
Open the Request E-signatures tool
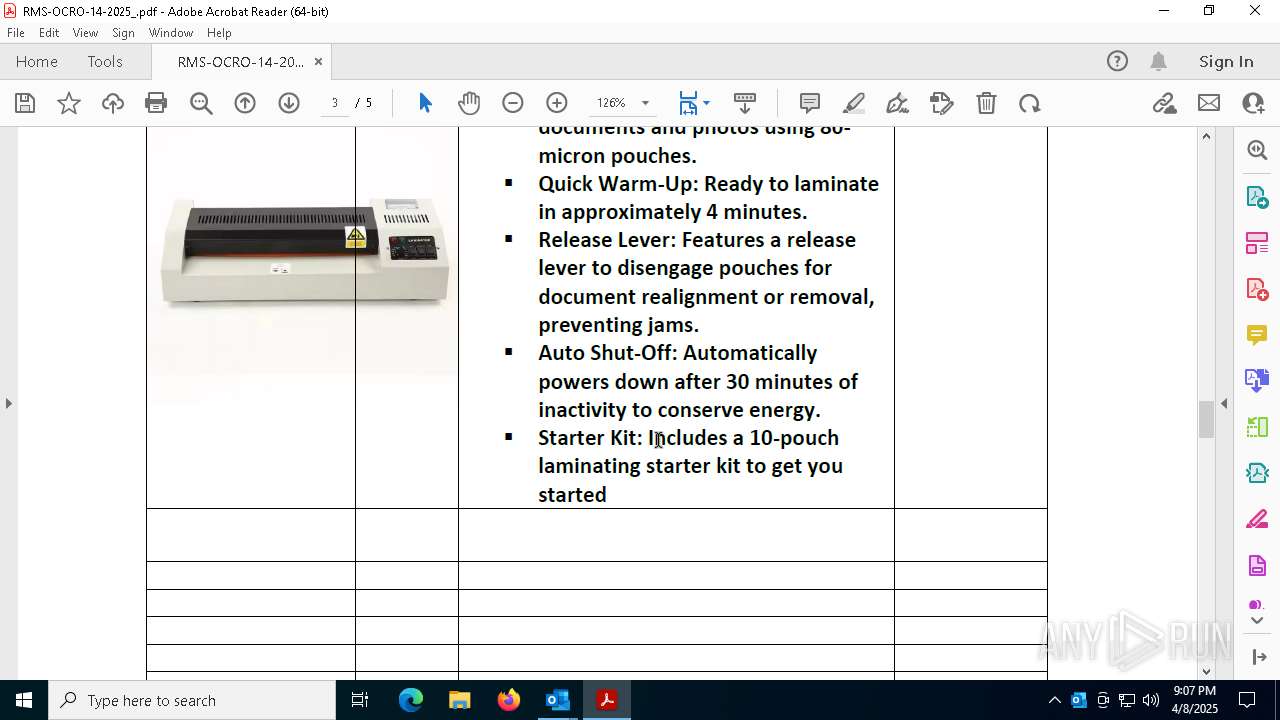(x=942, y=103)
